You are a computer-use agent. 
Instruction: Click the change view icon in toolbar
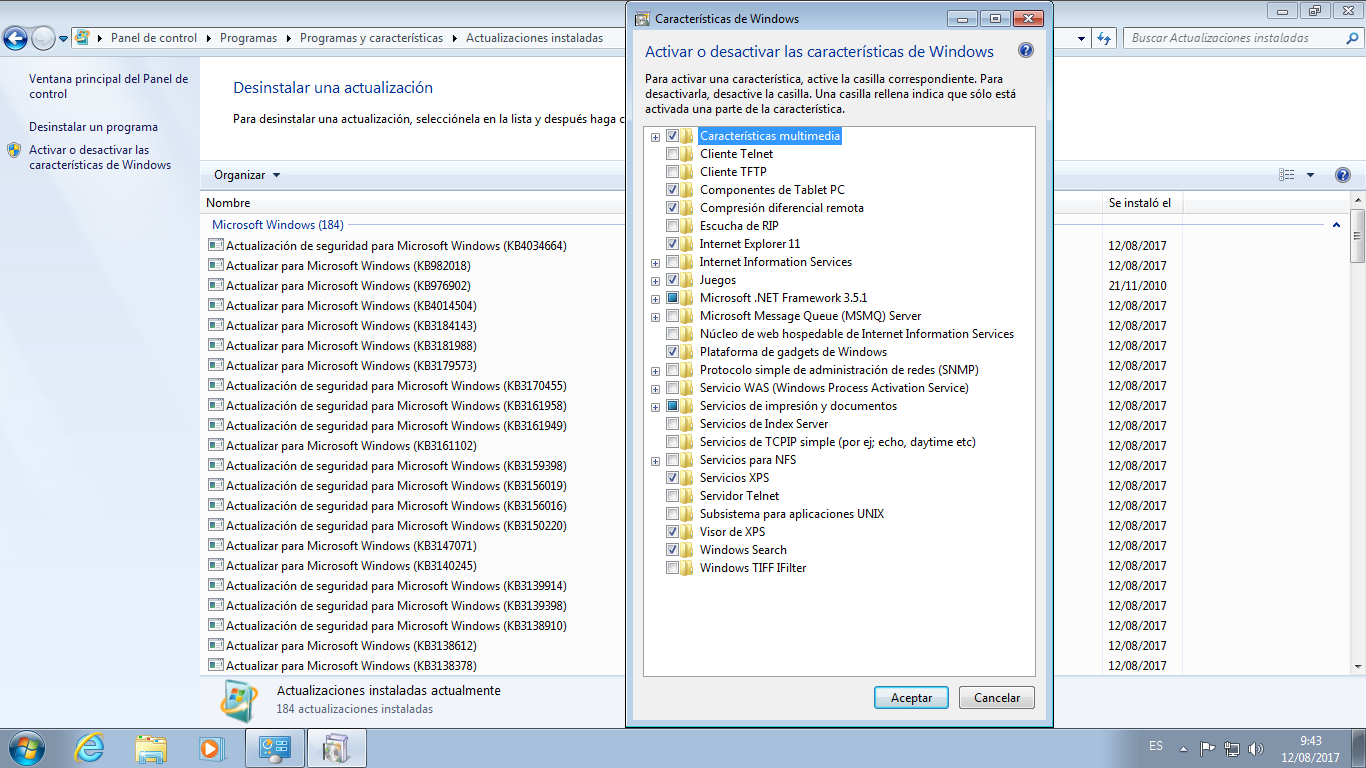(x=1286, y=175)
